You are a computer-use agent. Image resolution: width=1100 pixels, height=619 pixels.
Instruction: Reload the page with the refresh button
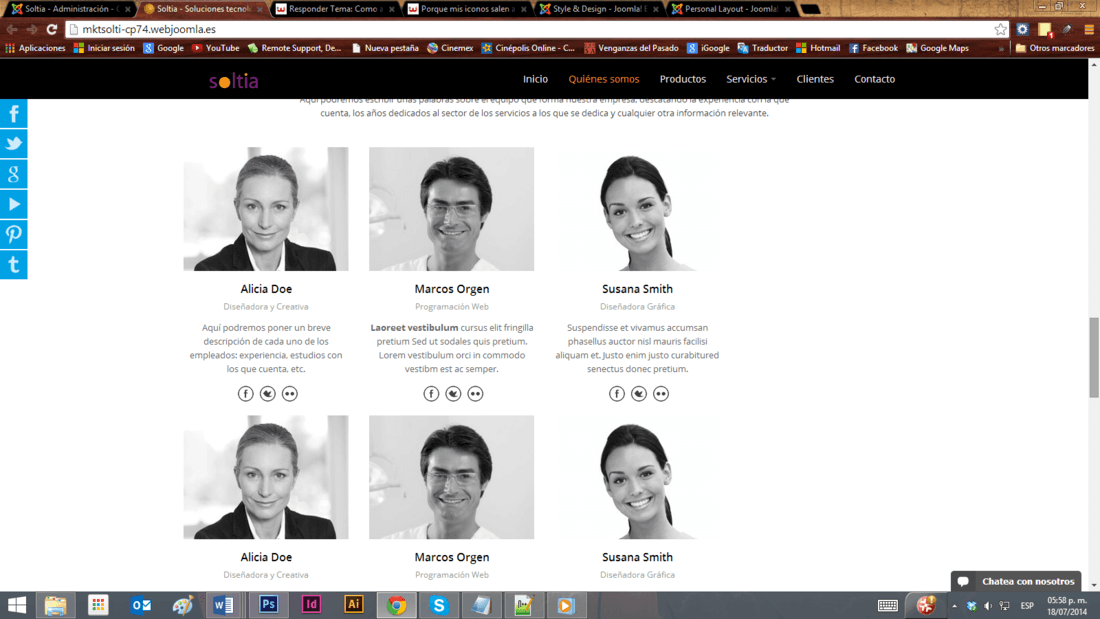pyautogui.click(x=51, y=29)
